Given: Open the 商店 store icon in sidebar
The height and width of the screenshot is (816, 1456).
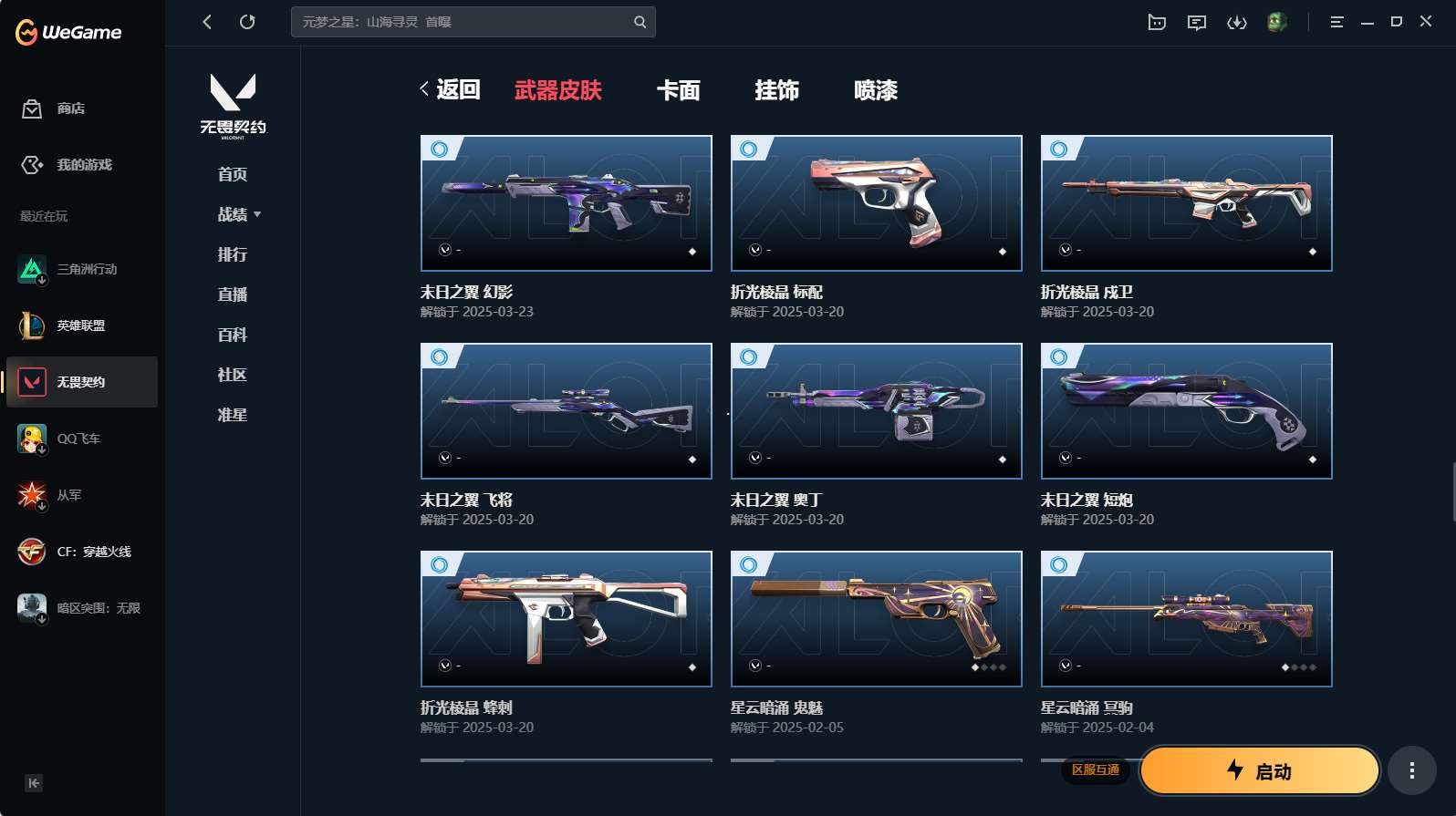Looking at the screenshot, I should point(32,108).
